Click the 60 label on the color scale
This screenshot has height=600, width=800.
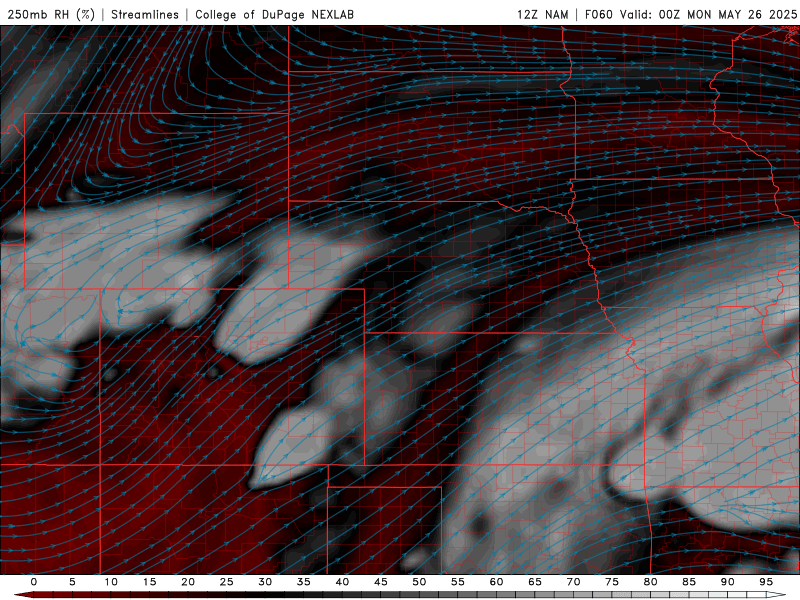click(x=496, y=582)
